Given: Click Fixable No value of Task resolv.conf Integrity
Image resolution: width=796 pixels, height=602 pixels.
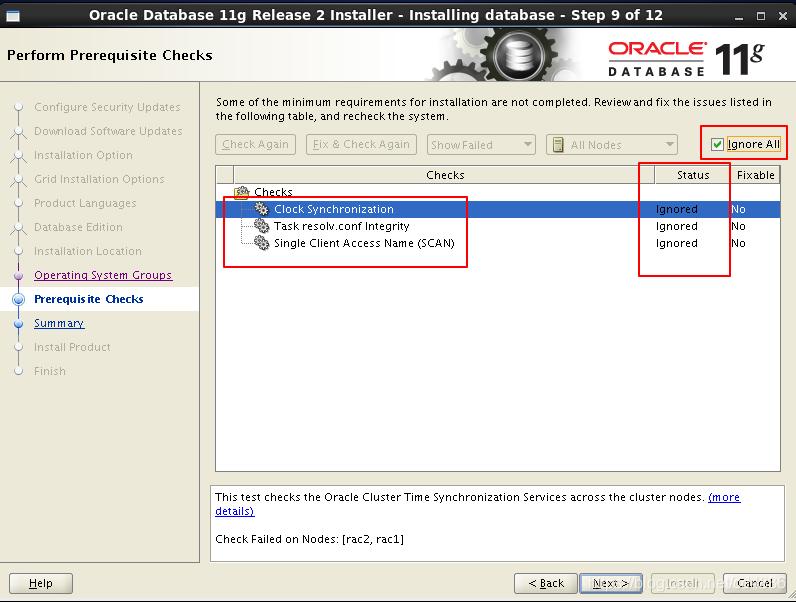Looking at the screenshot, I should pyautogui.click(x=738, y=226).
